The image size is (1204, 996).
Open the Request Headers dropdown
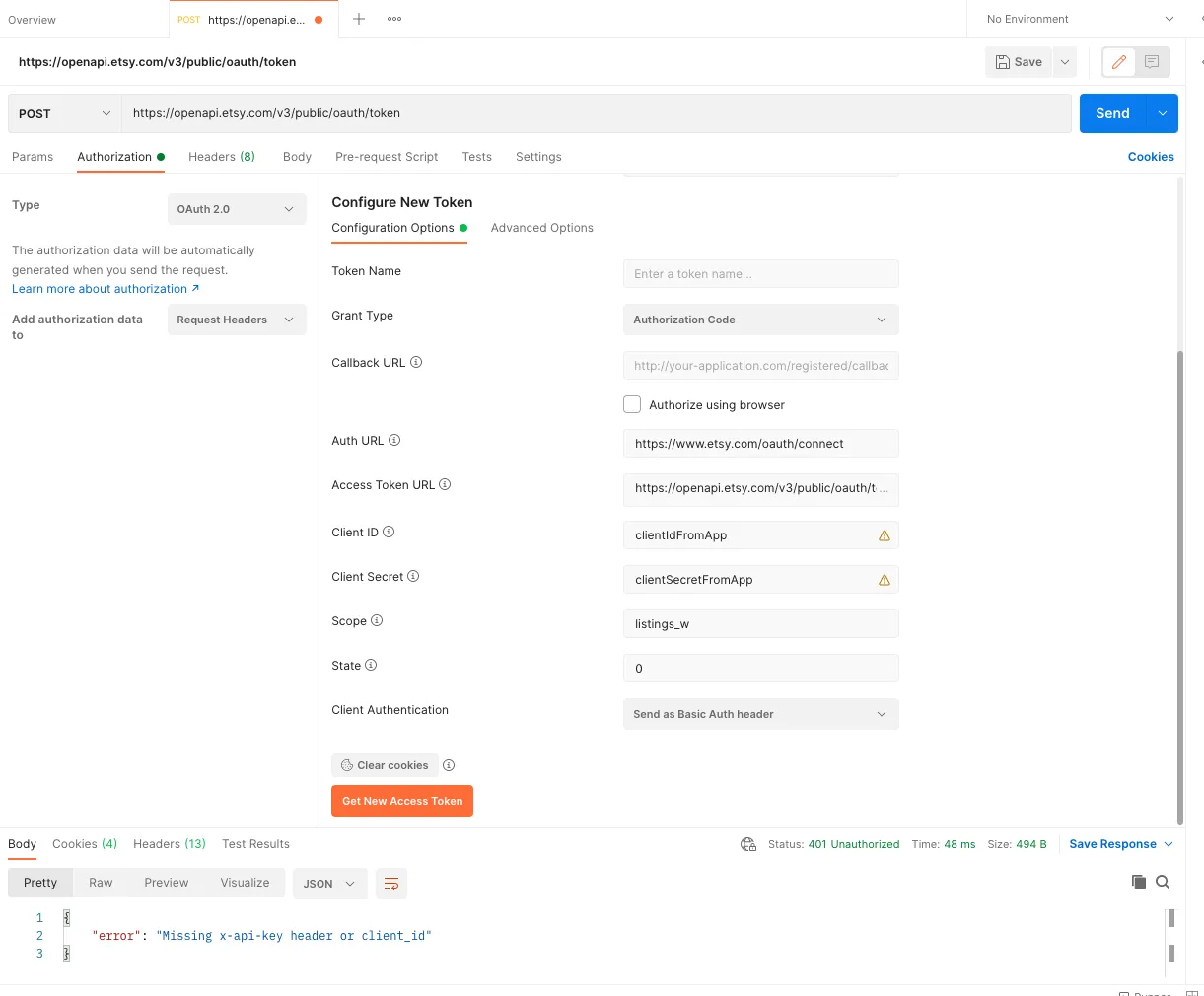237,320
